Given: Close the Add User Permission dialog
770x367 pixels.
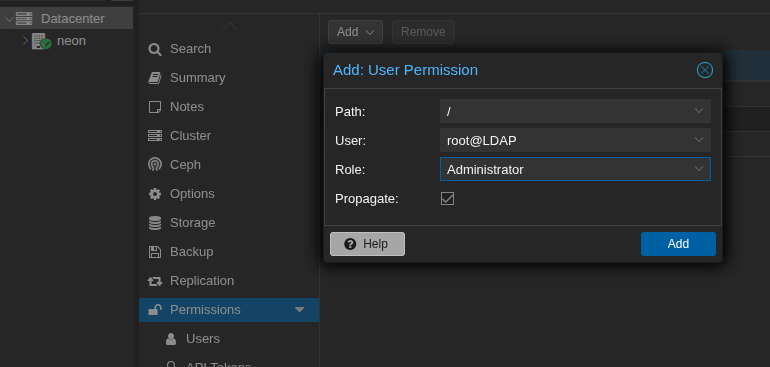Looking at the screenshot, I should click(x=705, y=70).
